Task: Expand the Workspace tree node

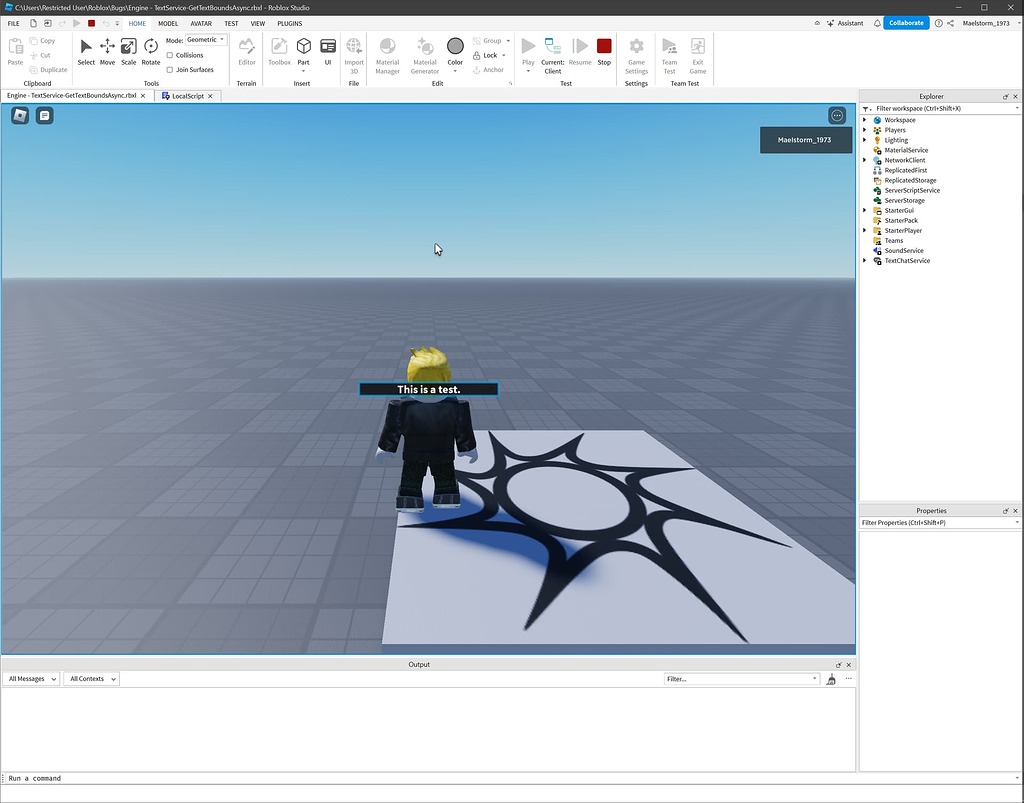Action: (865, 120)
